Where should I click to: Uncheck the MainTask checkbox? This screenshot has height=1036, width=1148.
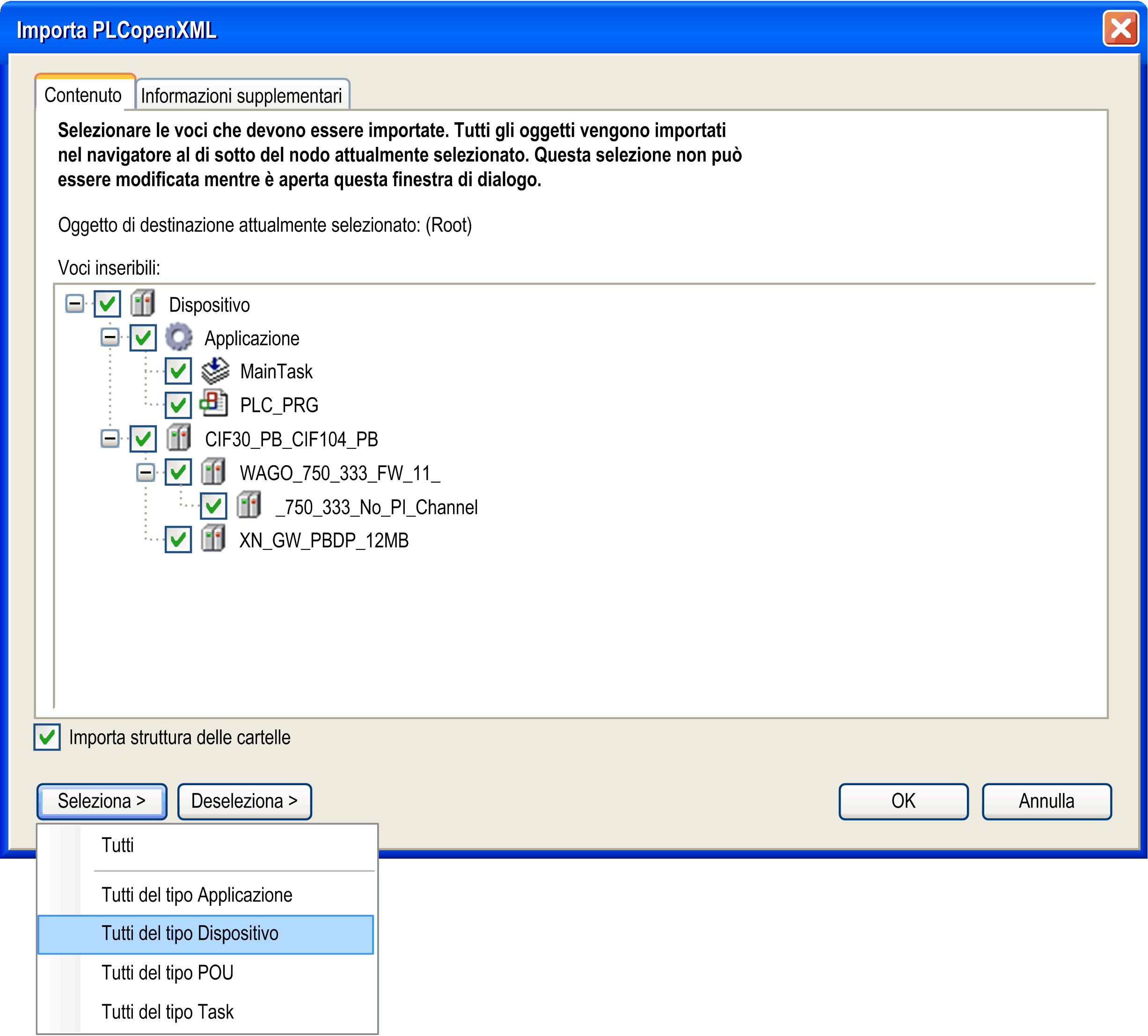[178, 371]
